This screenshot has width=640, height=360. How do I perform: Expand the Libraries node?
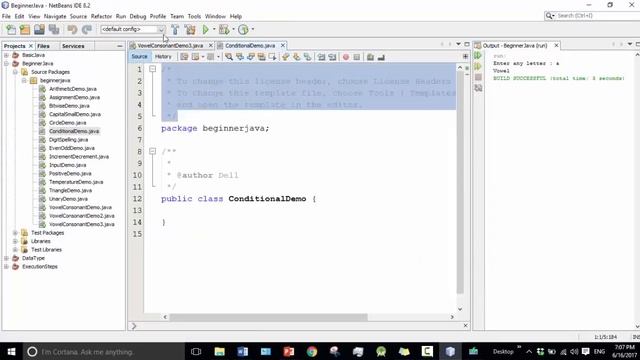(x=15, y=242)
